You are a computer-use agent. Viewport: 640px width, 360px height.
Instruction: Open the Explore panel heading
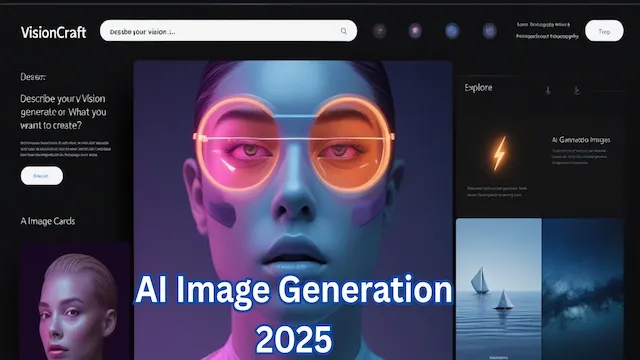coord(478,88)
